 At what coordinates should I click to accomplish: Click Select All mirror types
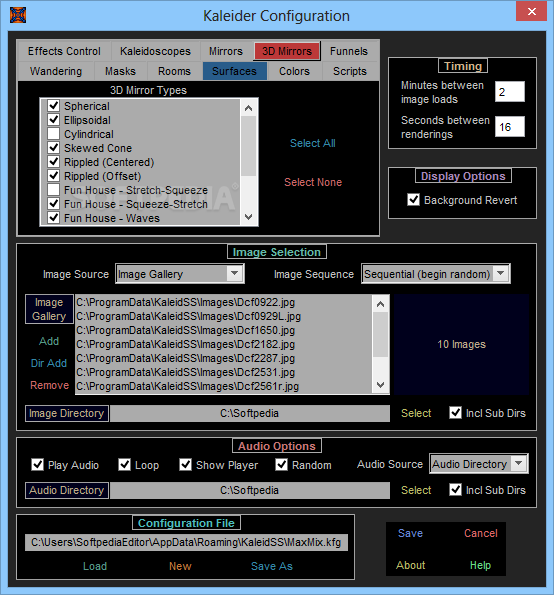point(313,143)
